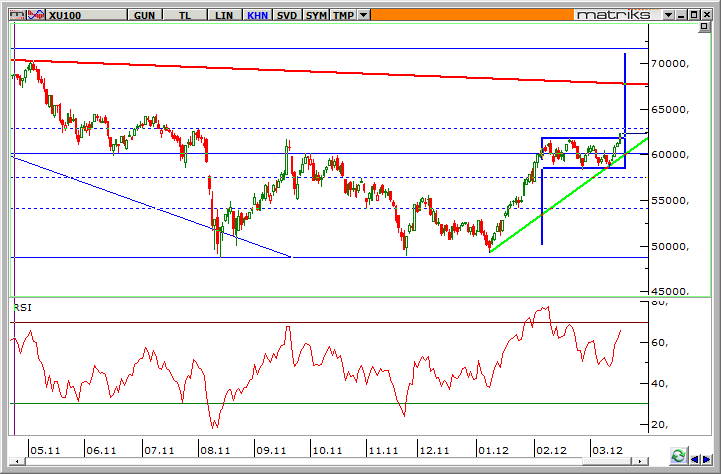
Task: Click the green refresh icon
Action: coord(678,456)
